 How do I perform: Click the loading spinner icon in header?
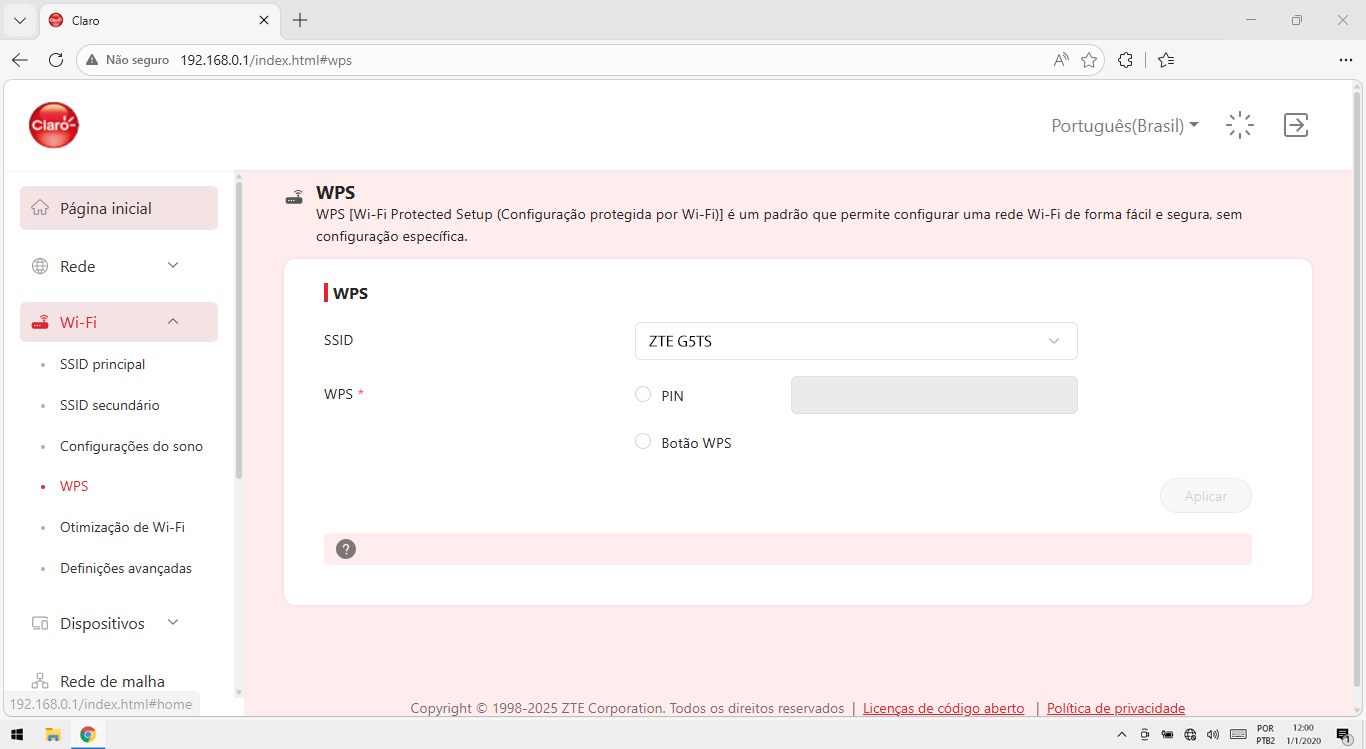1240,125
